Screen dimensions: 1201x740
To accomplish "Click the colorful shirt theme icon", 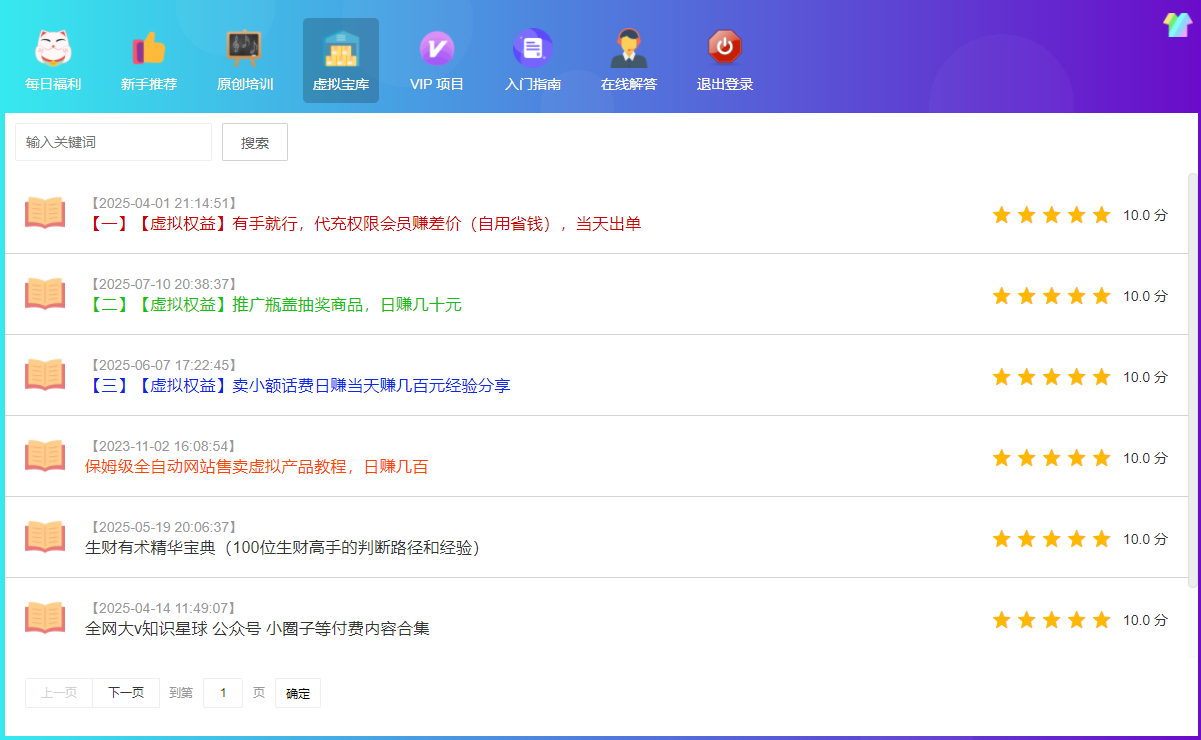I will [1178, 25].
